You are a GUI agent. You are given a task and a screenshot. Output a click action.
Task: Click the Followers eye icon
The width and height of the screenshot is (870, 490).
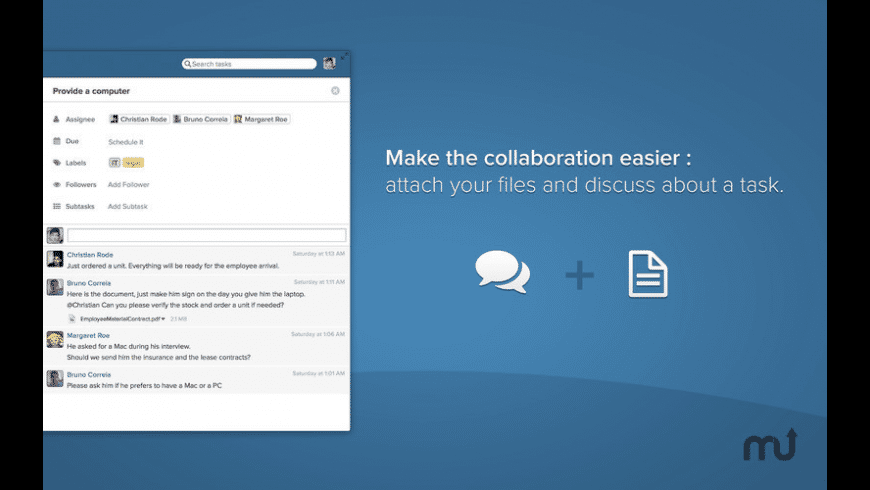56,185
